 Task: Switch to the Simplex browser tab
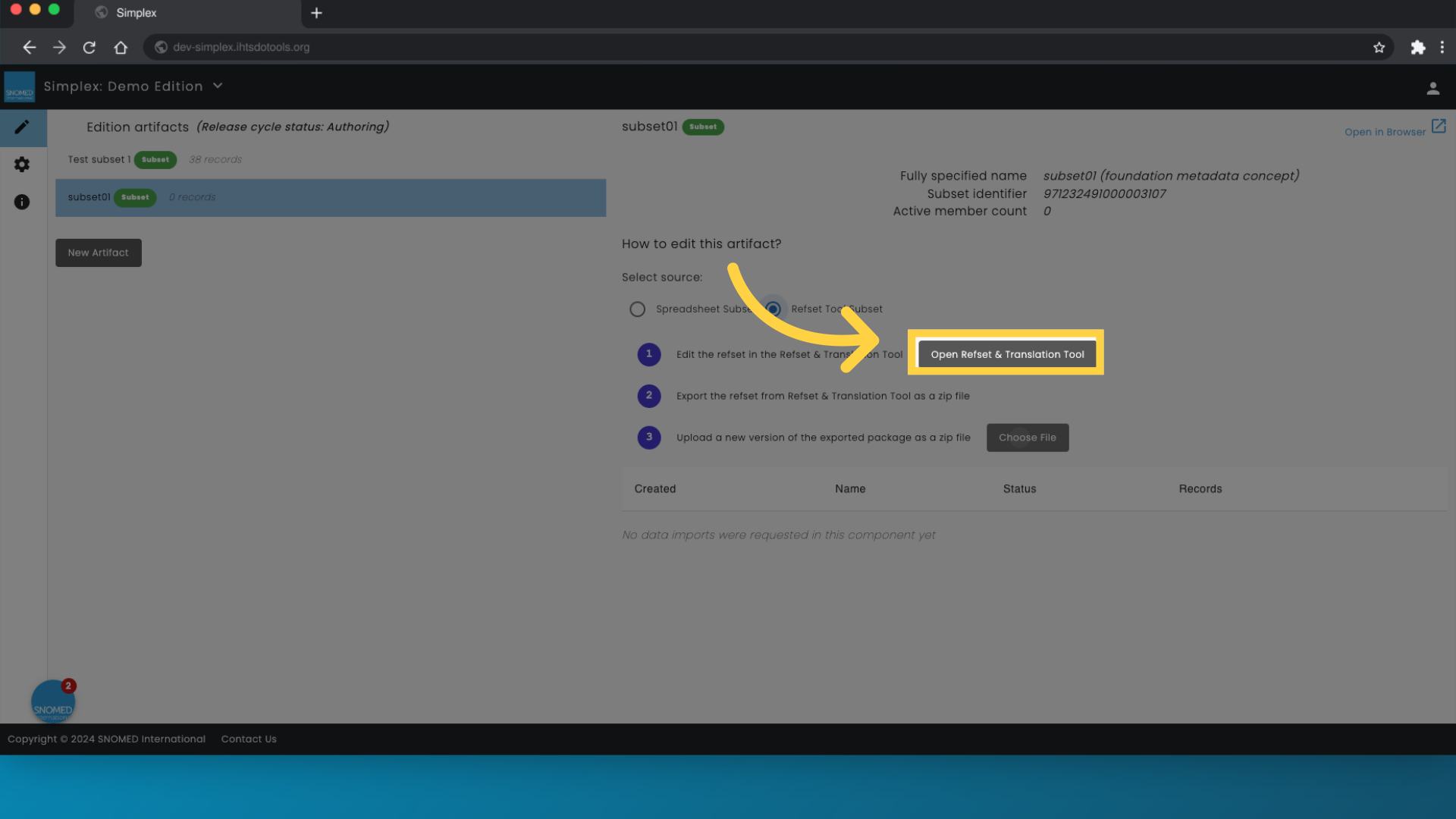coord(187,13)
